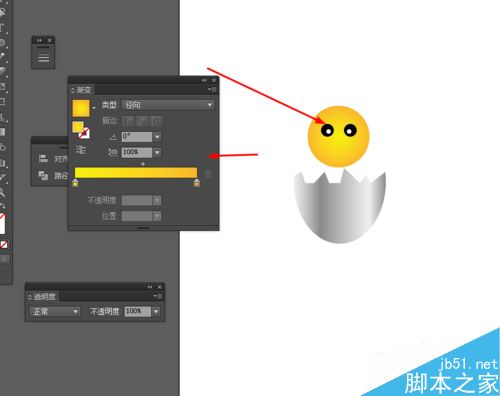
Task: Open the Align (对齐) panel icon
Action: click(x=43, y=158)
